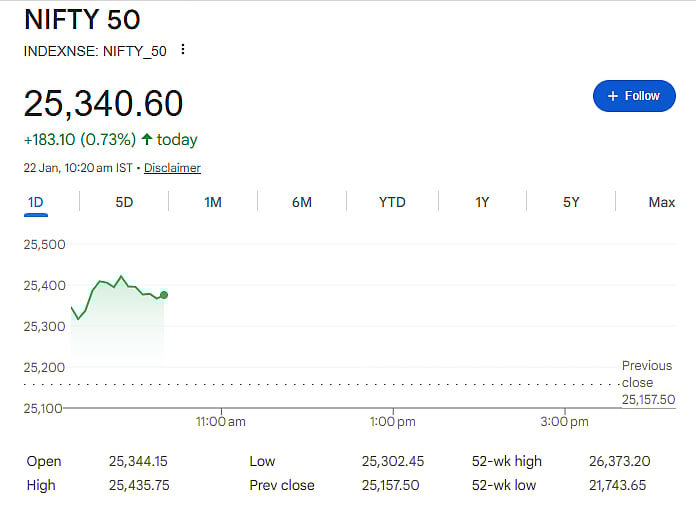The image size is (696, 508).
Task: Click the NIFTY 50 title
Action: click(82, 19)
